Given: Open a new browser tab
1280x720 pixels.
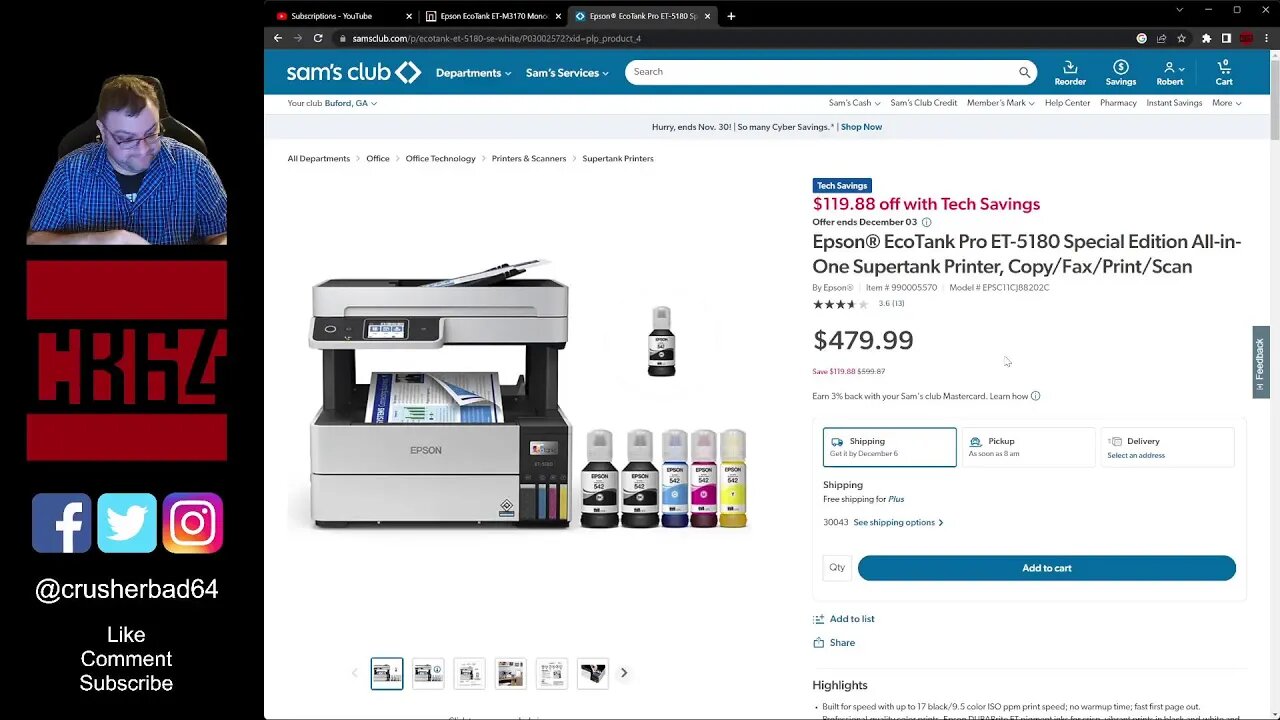Looking at the screenshot, I should click(731, 16).
